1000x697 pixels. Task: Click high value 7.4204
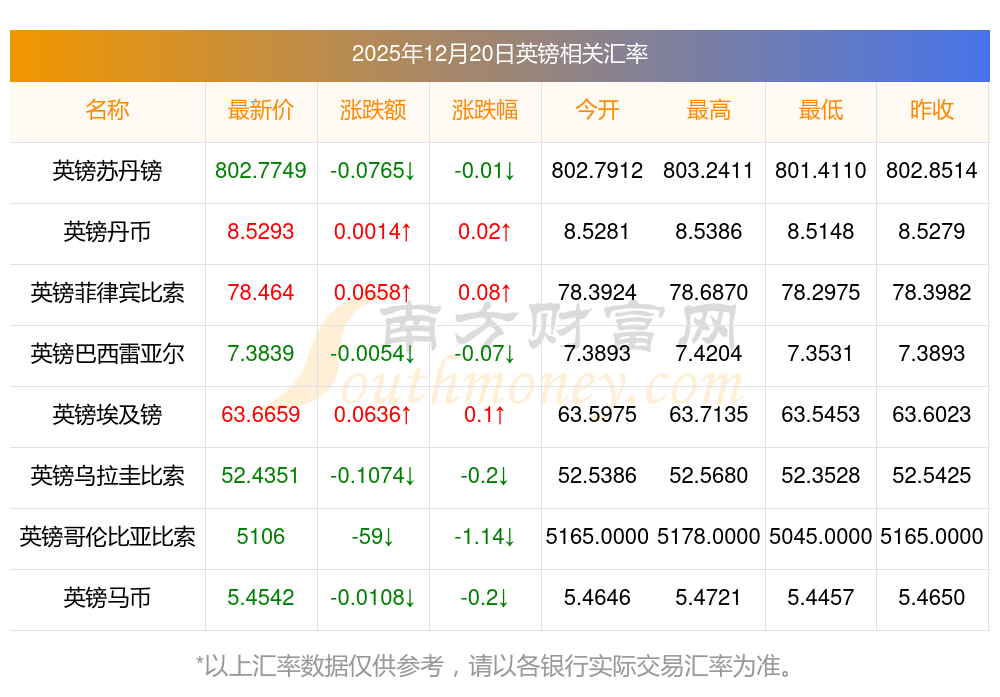pos(709,353)
